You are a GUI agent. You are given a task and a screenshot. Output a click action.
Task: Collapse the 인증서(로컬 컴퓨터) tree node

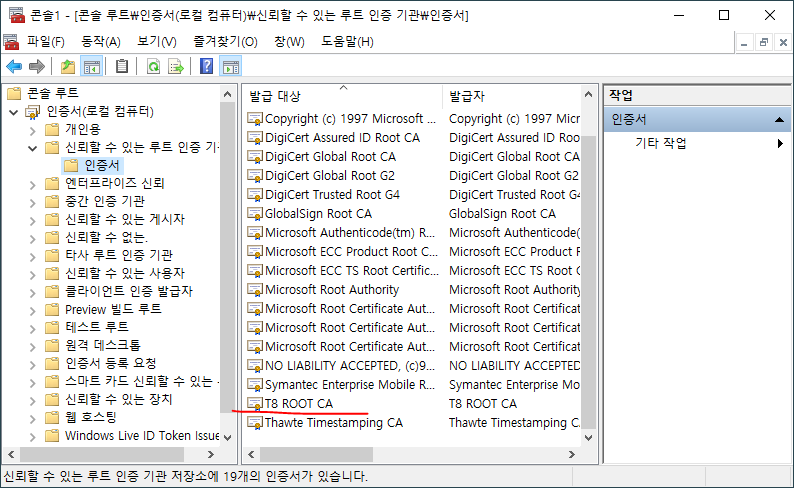click(14, 112)
